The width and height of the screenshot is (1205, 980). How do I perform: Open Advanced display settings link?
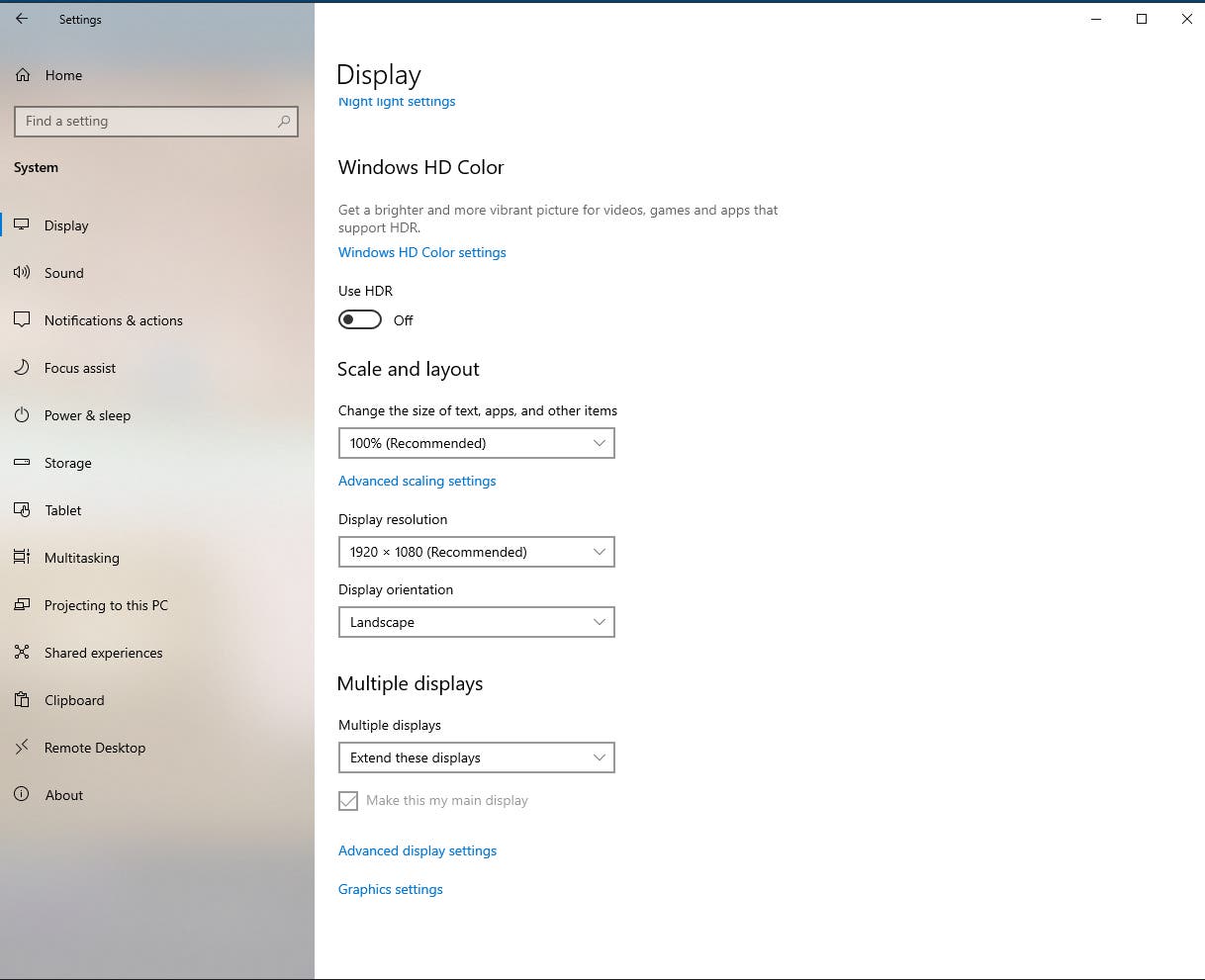tap(417, 850)
